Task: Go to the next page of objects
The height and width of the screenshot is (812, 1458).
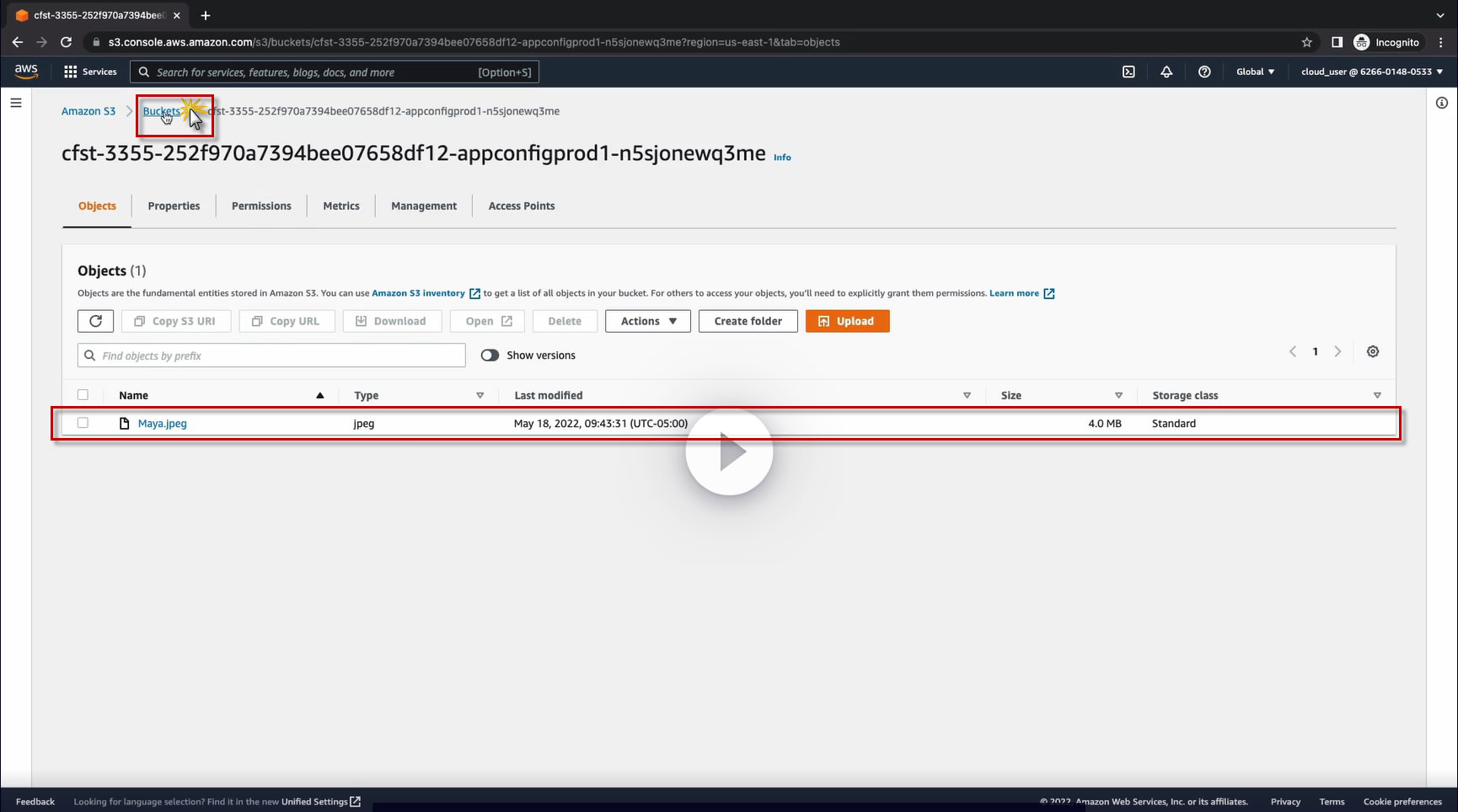Action: pyautogui.click(x=1337, y=351)
